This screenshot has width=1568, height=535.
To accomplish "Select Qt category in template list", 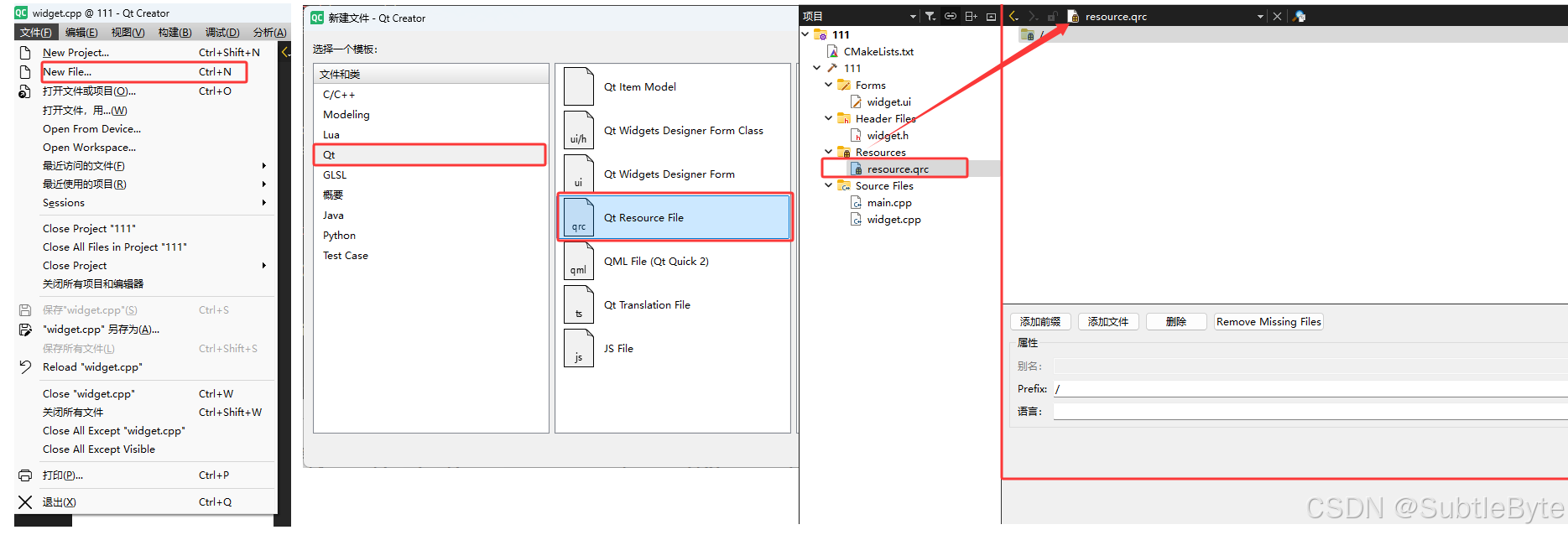I will (x=431, y=155).
